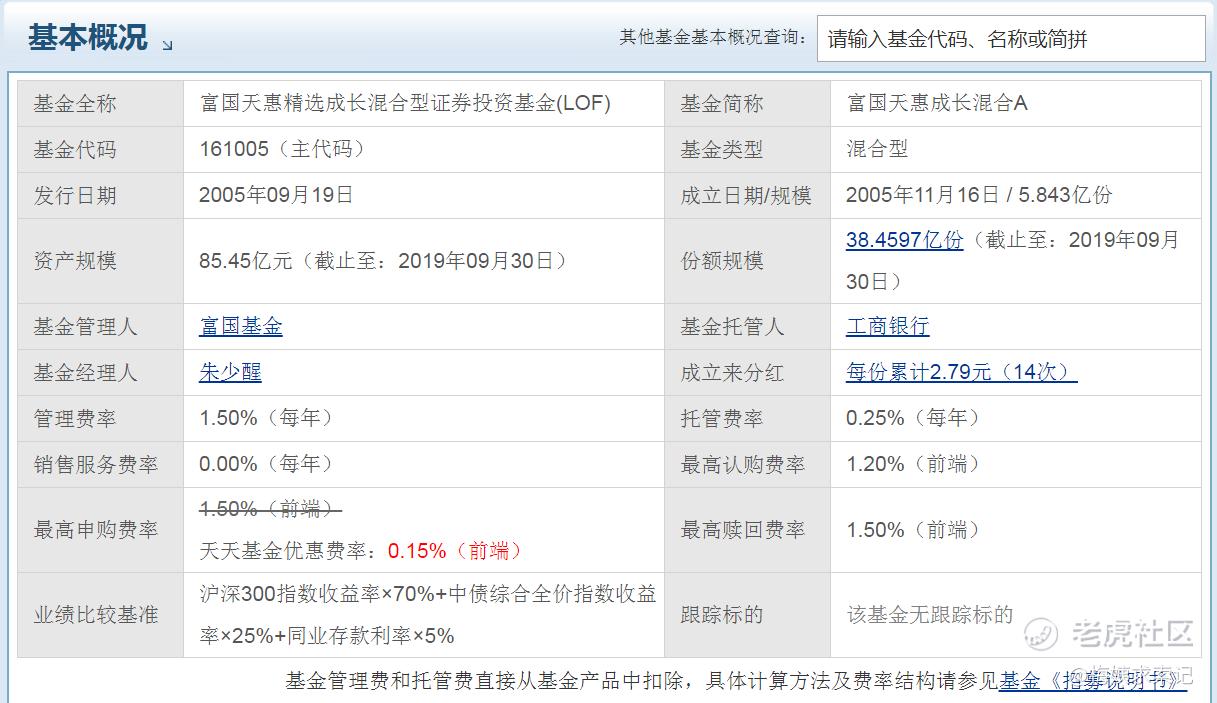Click the arrow icon beside 基本概况

tap(167, 45)
